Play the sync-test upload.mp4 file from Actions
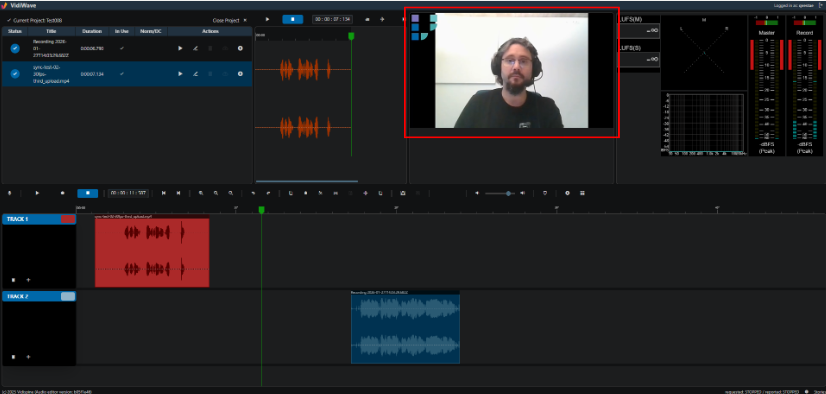This screenshot has width=826, height=394. pos(180,74)
